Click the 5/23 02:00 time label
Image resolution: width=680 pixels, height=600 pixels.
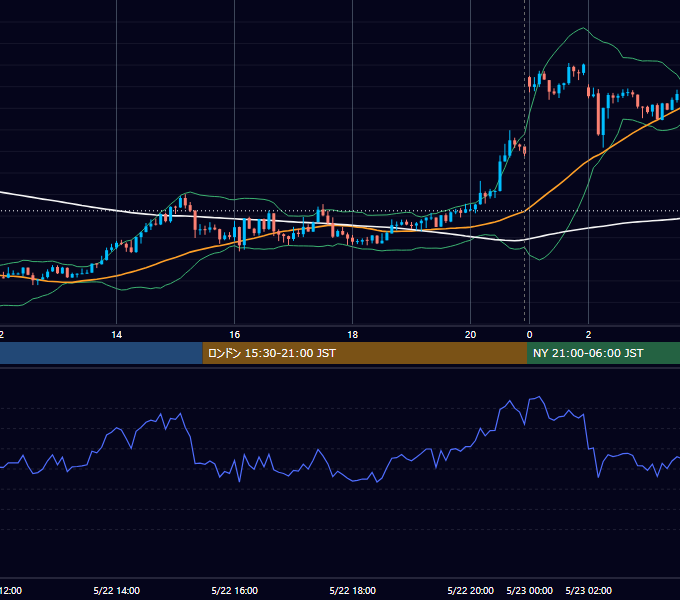pyautogui.click(x=588, y=590)
